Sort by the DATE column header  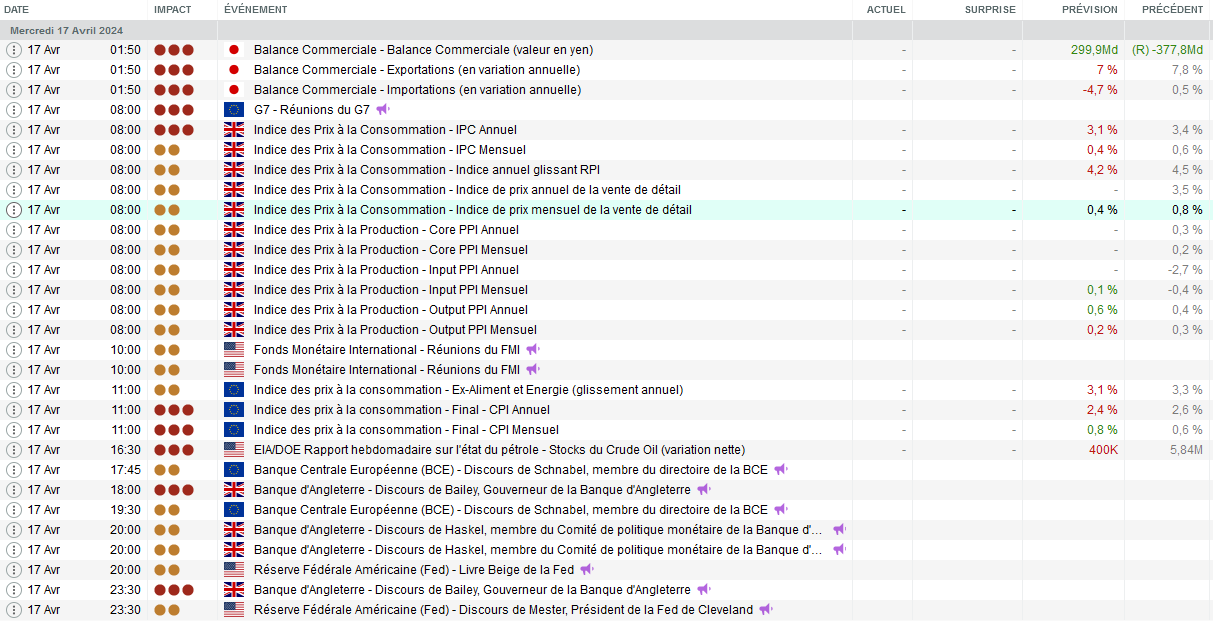tap(17, 9)
